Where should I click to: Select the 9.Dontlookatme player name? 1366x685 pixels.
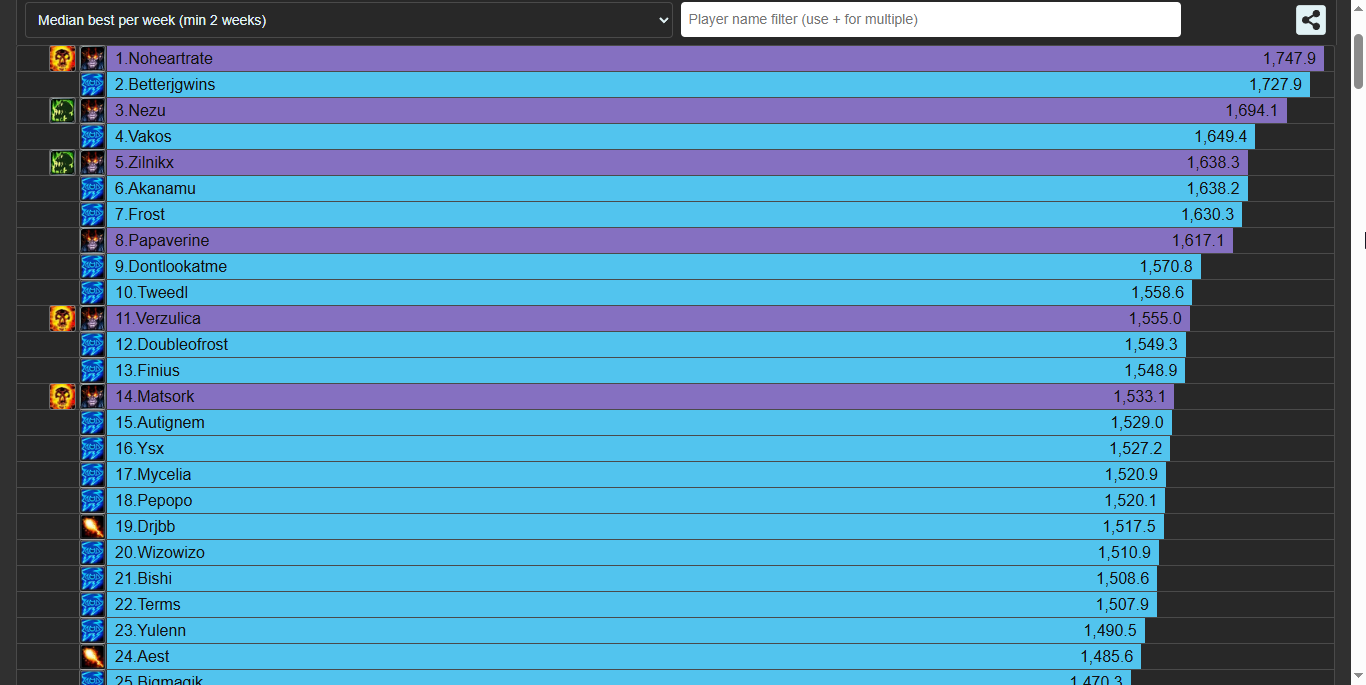coord(171,267)
